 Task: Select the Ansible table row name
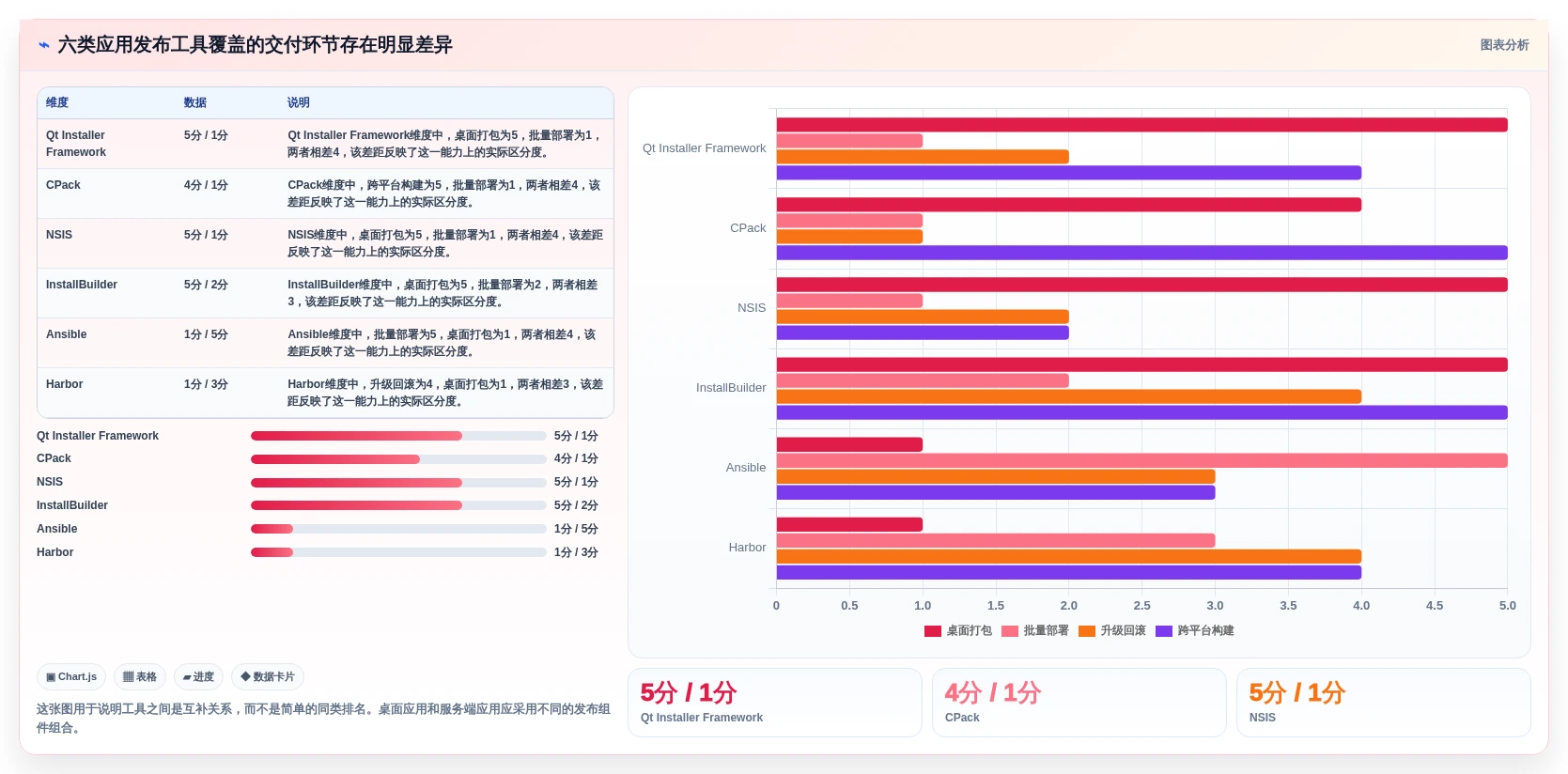click(x=67, y=334)
